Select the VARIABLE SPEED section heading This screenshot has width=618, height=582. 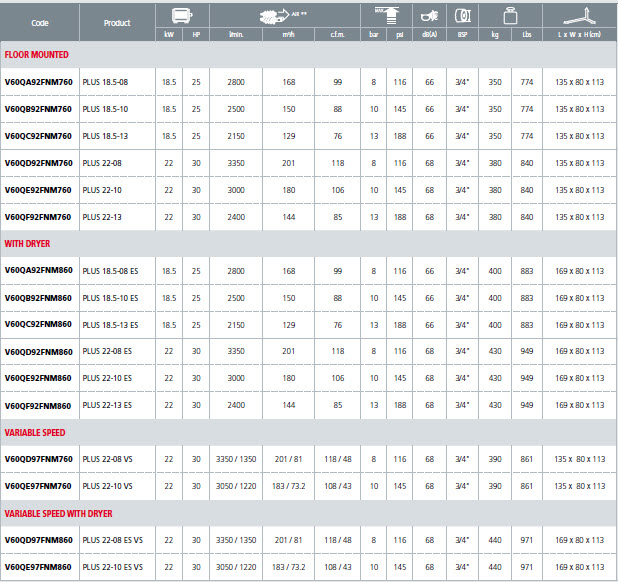pyautogui.click(x=35, y=432)
